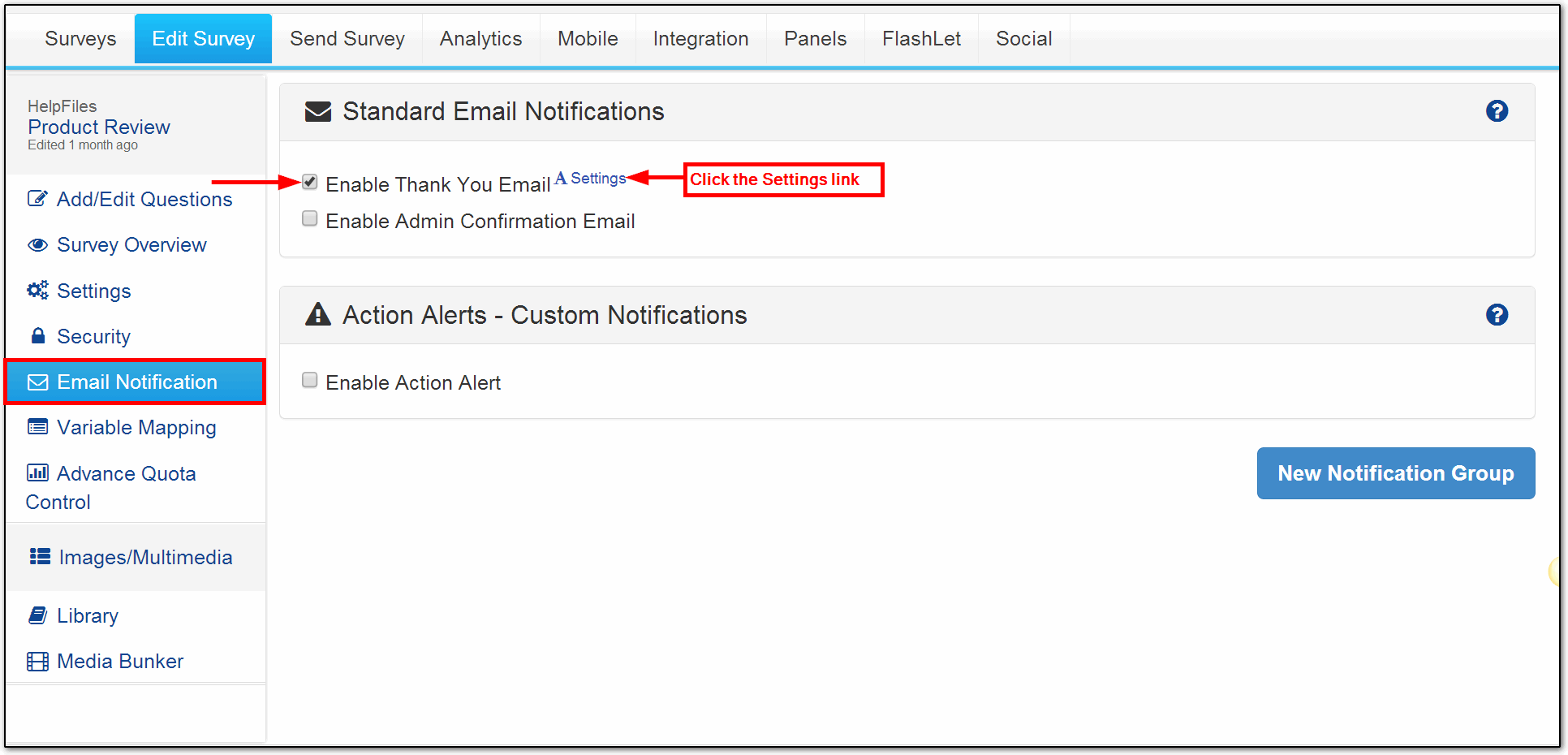Uncheck Enable Thank You Email checkbox
Image resolution: width=1568 pixels, height=755 pixels.
click(310, 182)
